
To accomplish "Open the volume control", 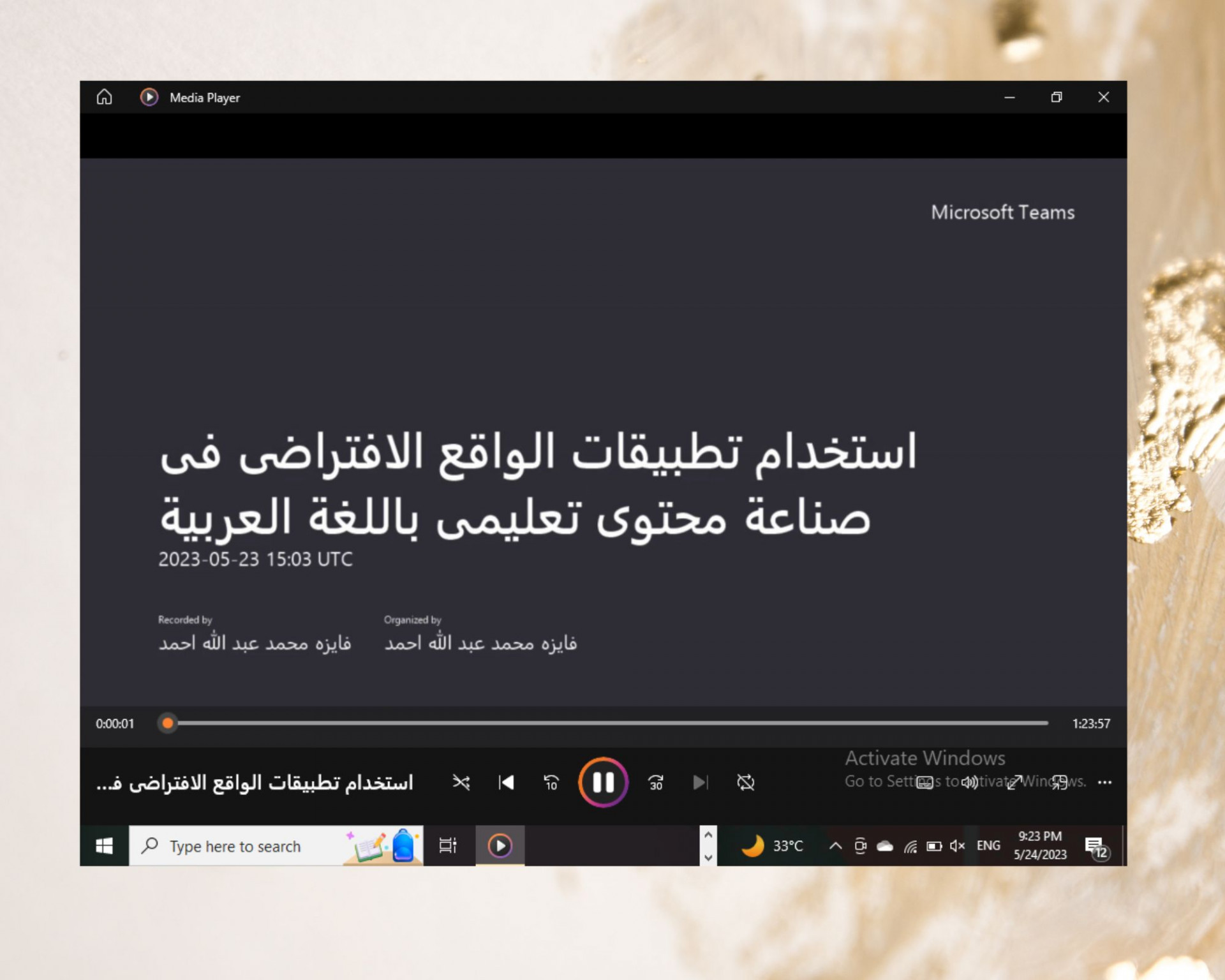I will coord(970,782).
